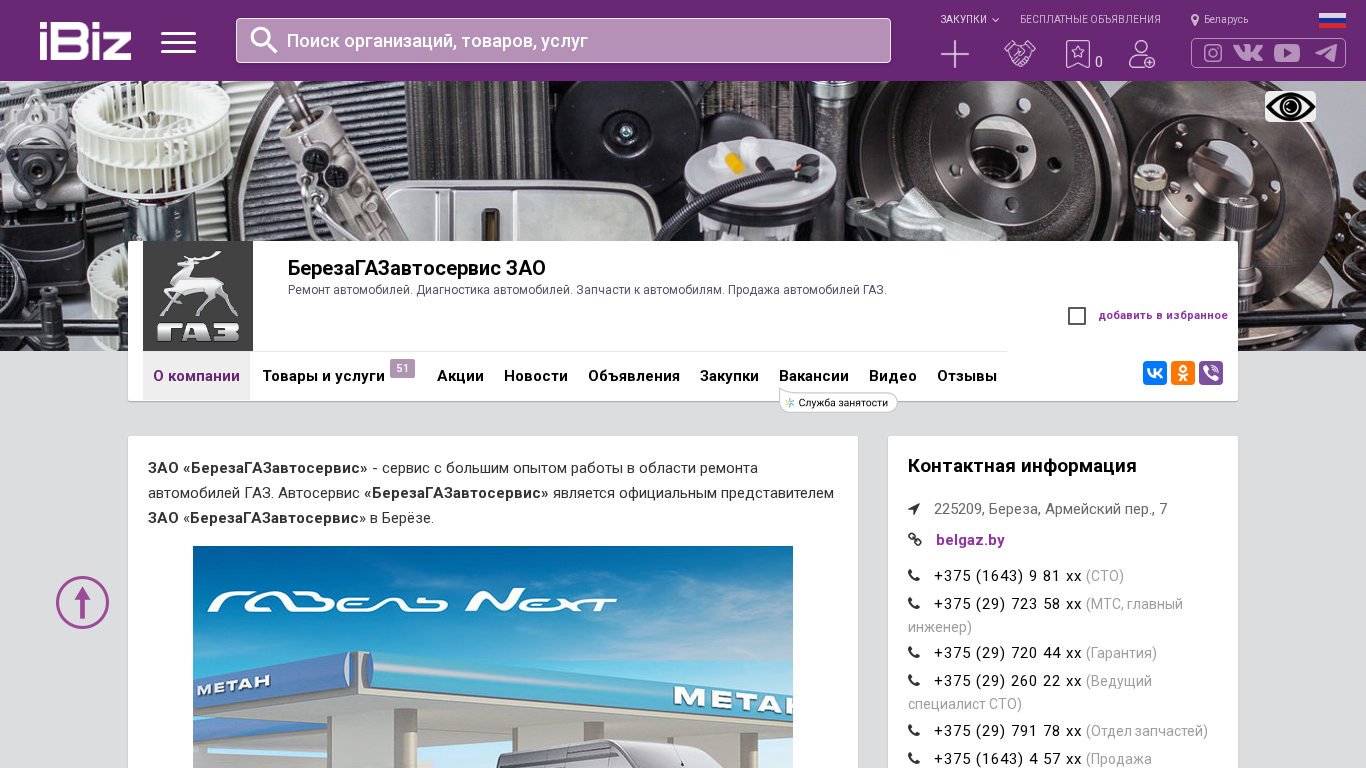Screen dimensions: 1366x768
Task: Click the scroll-to-top arrow button
Action: (x=82, y=602)
